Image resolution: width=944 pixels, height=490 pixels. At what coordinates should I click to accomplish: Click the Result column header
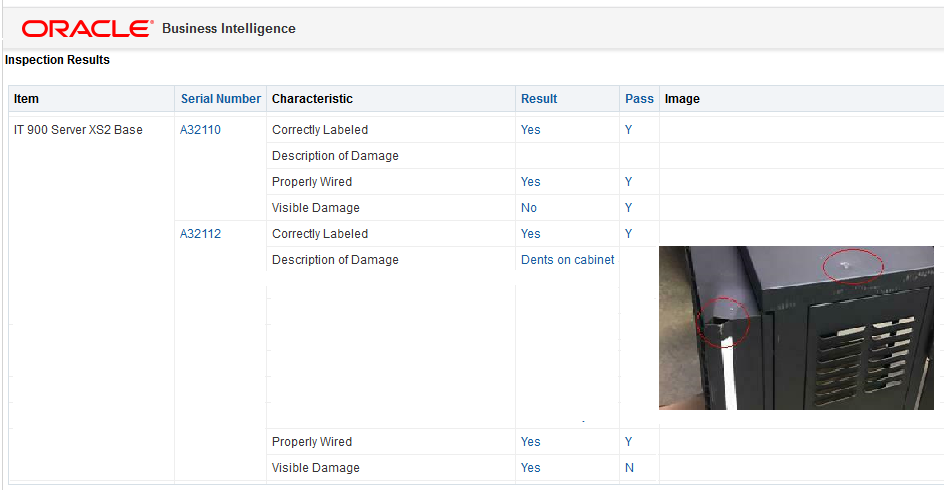pos(539,99)
